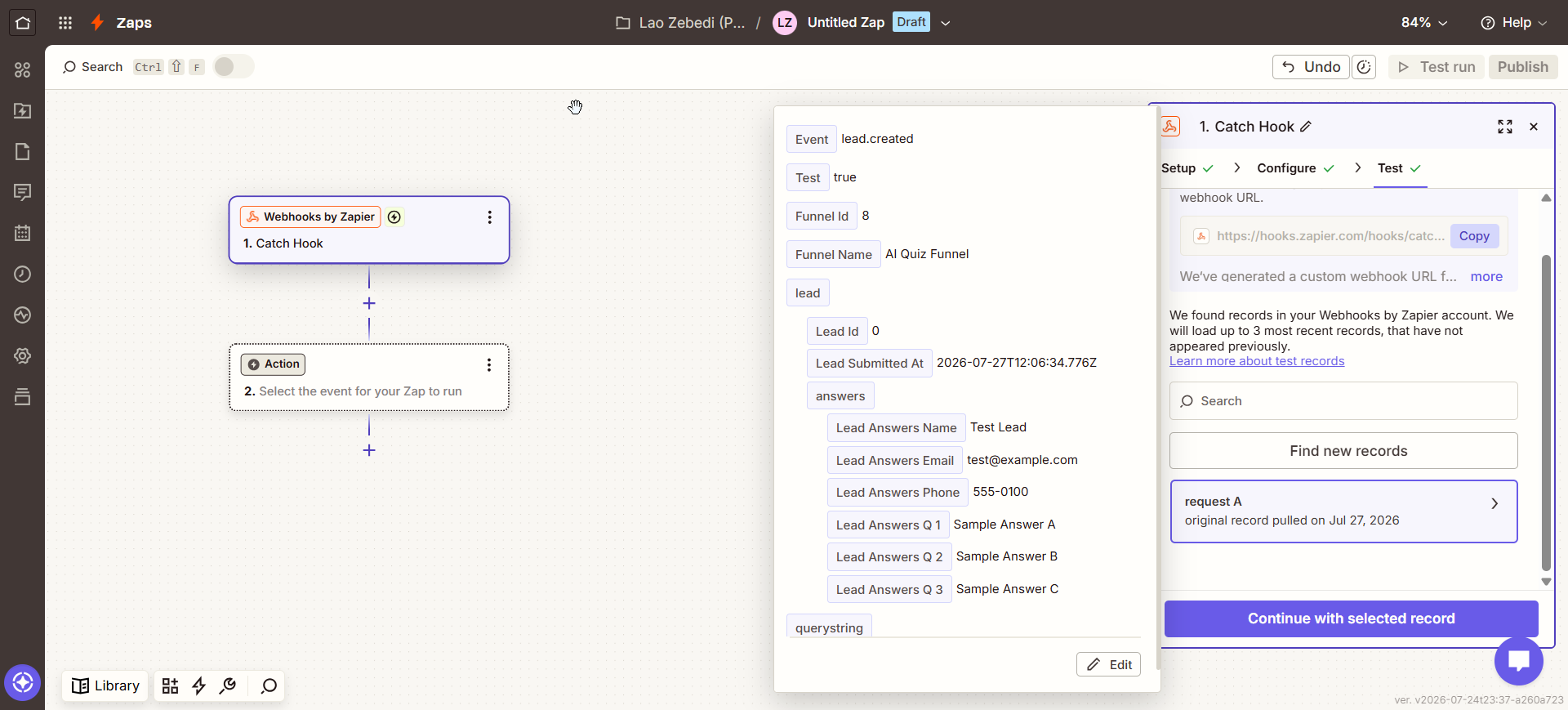1568x710 pixels.
Task: Click the LZ avatar badge
Action: tap(784, 23)
